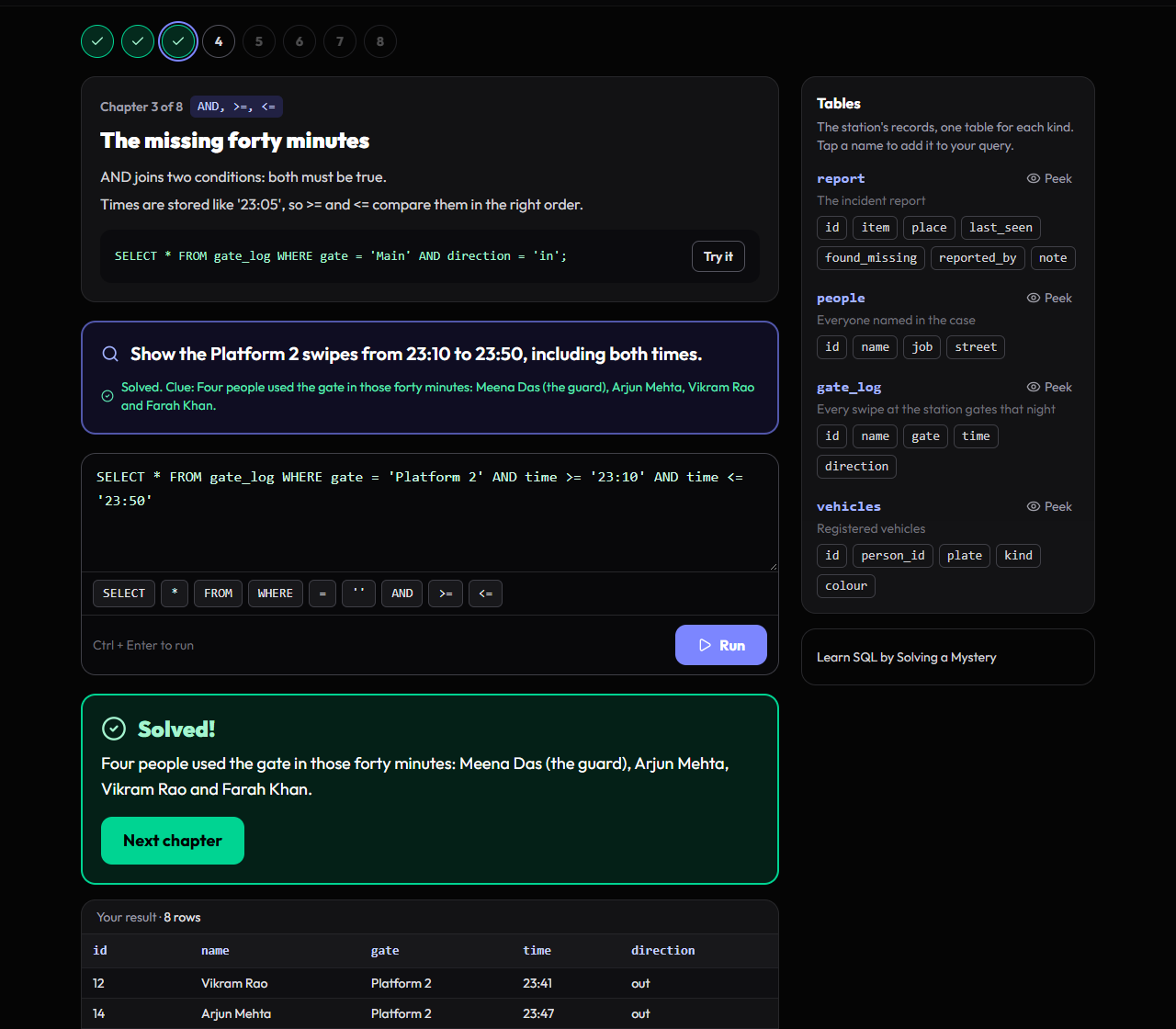Add the gate_log table name to query

pyautogui.click(x=849, y=387)
